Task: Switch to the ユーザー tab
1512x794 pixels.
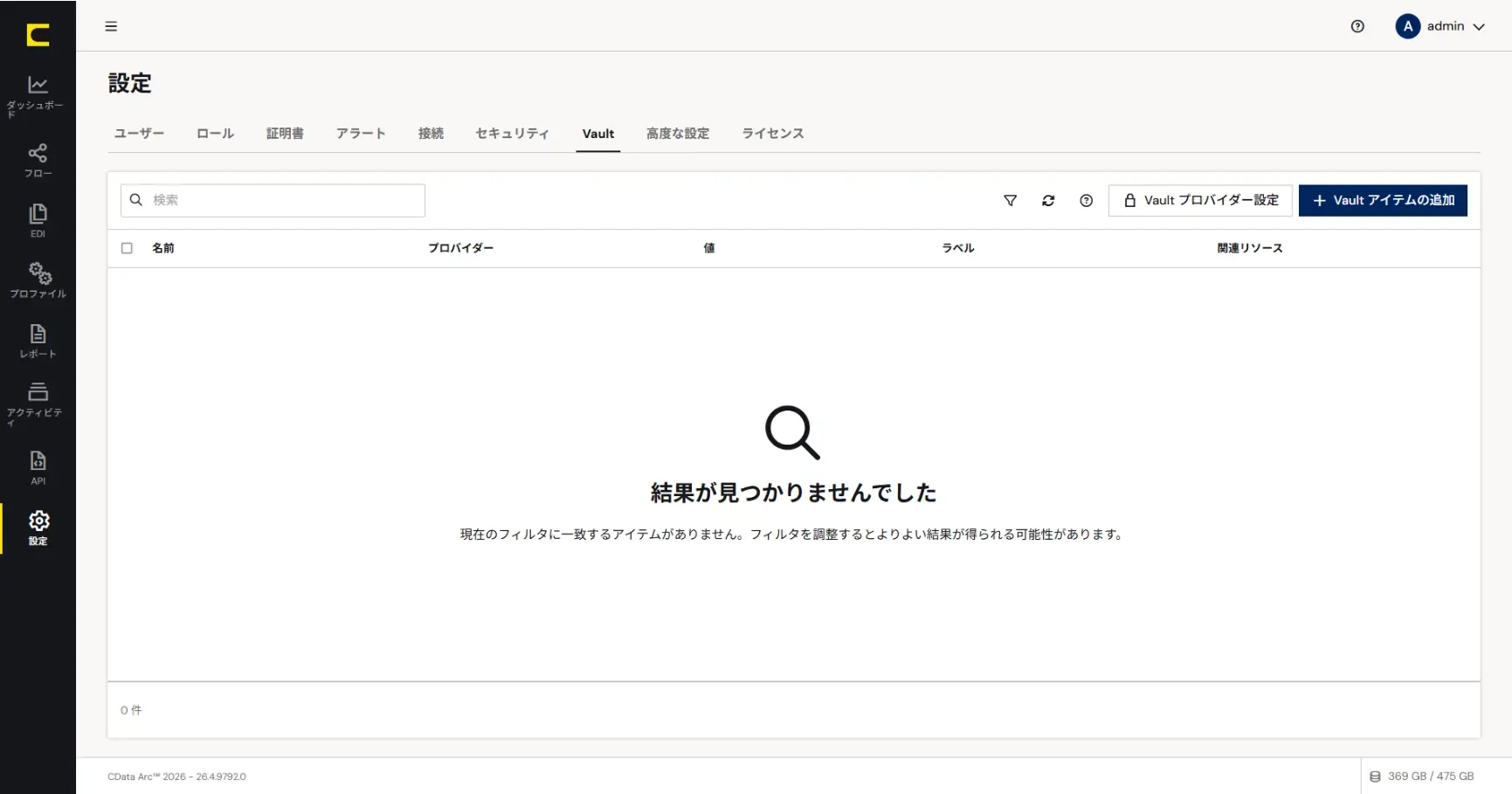Action: (x=139, y=134)
